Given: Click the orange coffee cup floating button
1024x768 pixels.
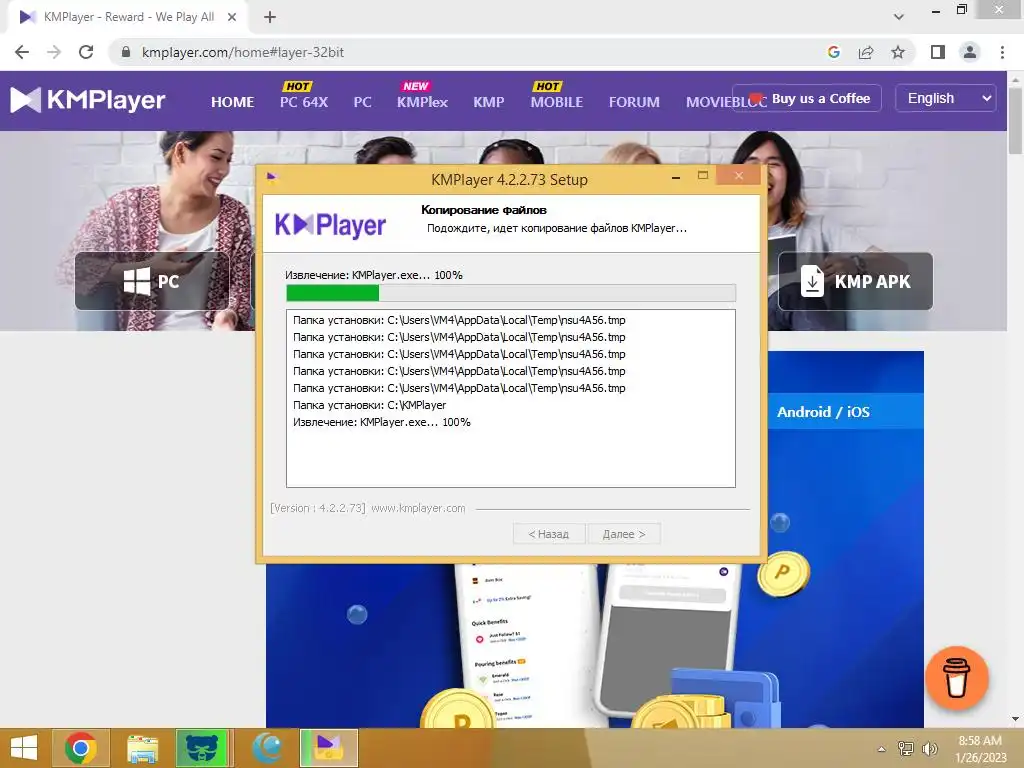Looking at the screenshot, I should tap(957, 678).
